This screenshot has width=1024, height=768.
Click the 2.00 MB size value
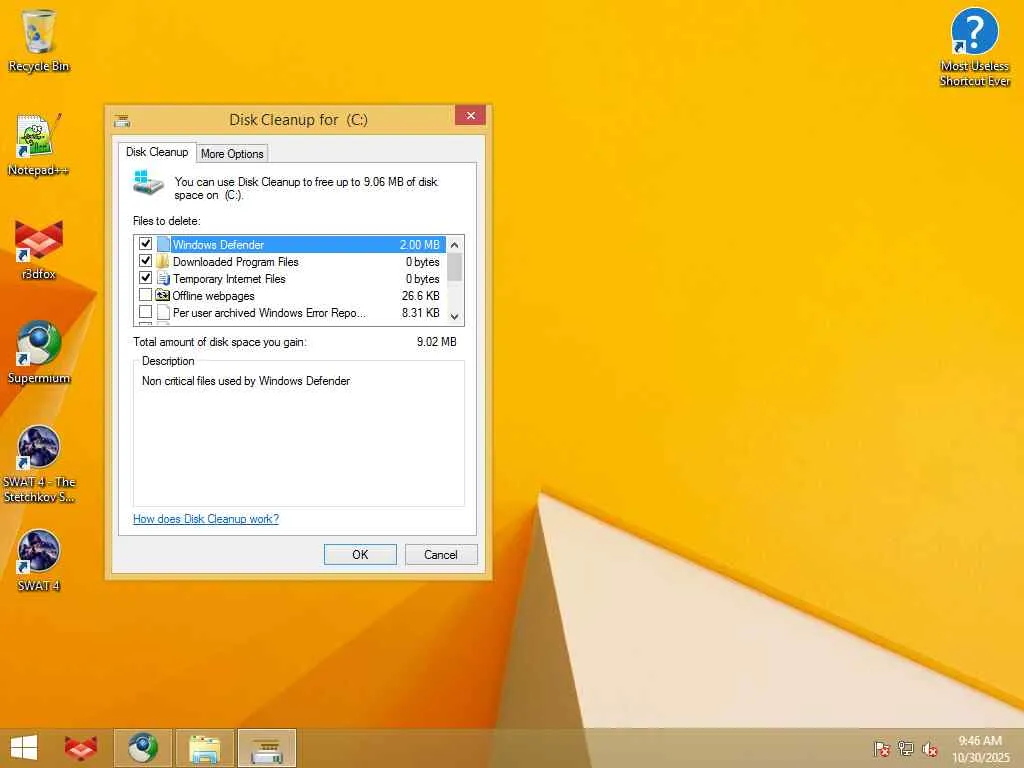(419, 245)
